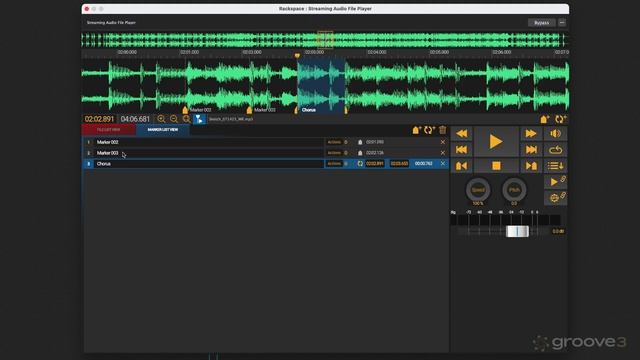The image size is (640, 360).
Task: Click the Rewind button
Action: click(462, 133)
